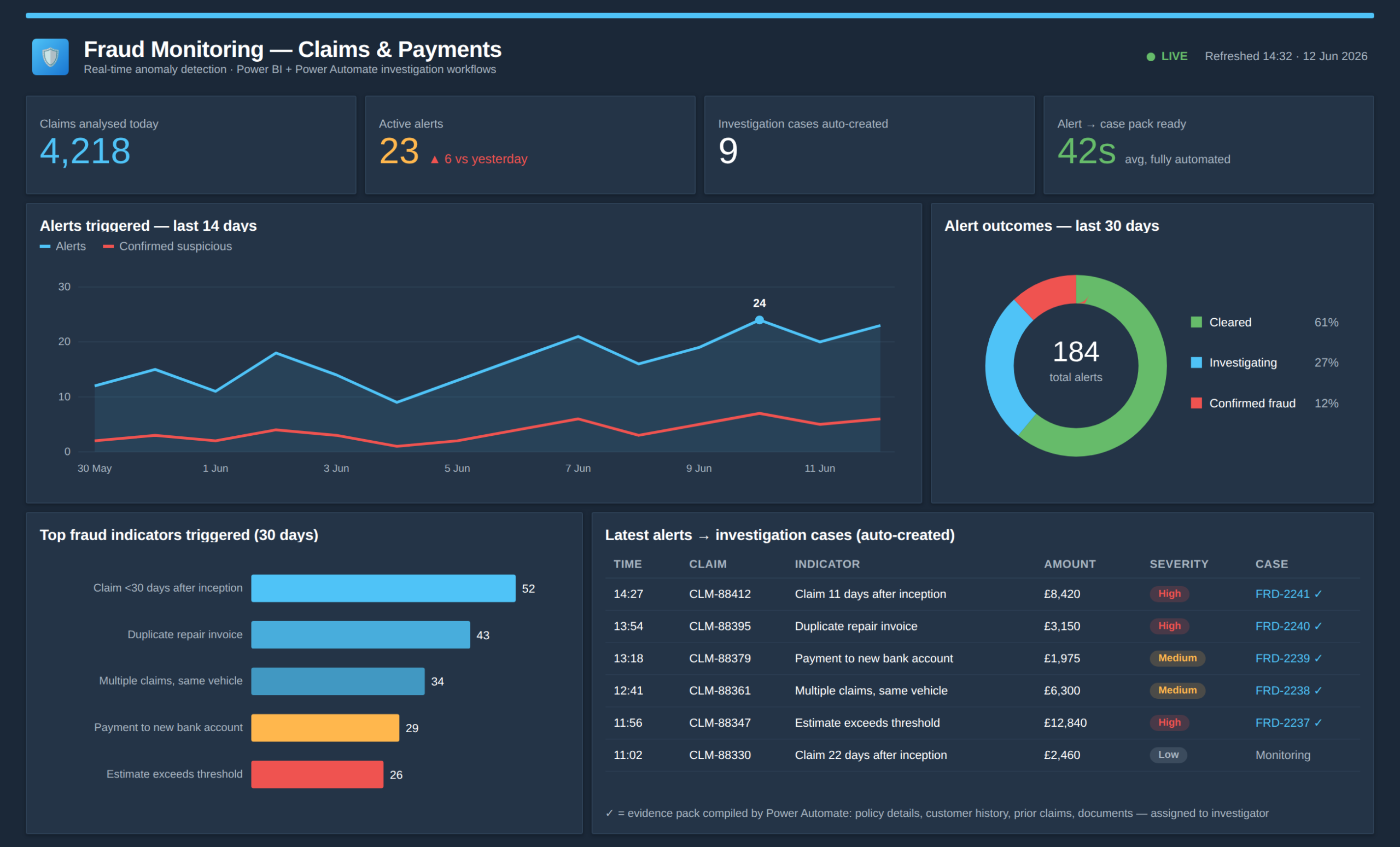Click the Confirmed suspicious red legend item
Viewport: 1400px width, 847px height.
tap(167, 247)
